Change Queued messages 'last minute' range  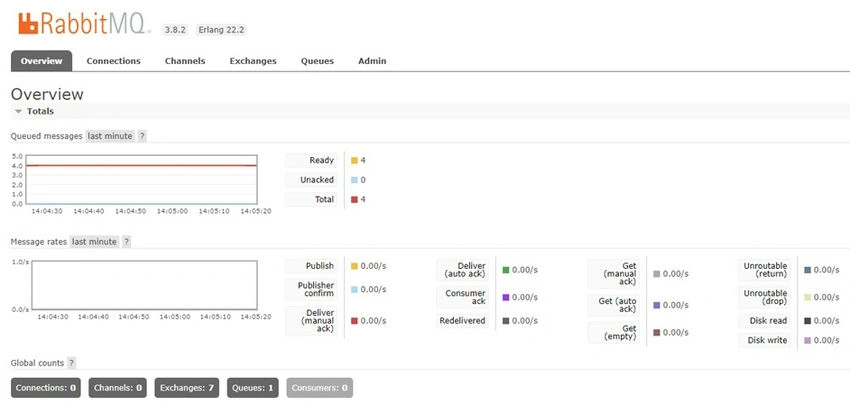point(110,136)
